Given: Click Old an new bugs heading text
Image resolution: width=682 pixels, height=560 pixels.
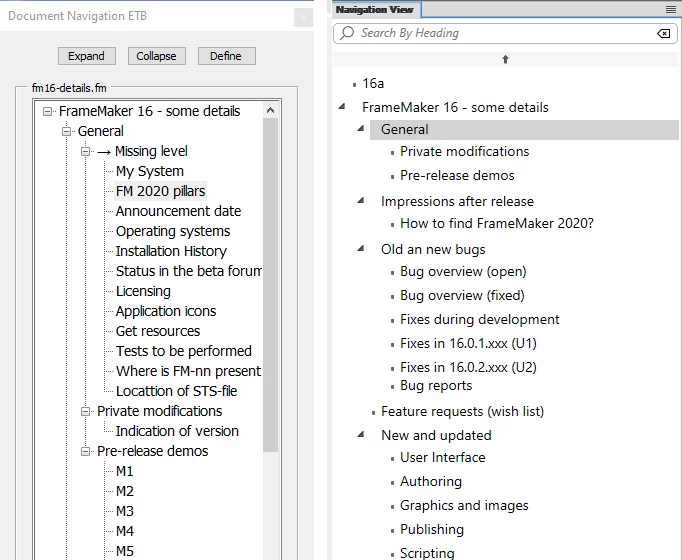Looking at the screenshot, I should coord(433,250).
